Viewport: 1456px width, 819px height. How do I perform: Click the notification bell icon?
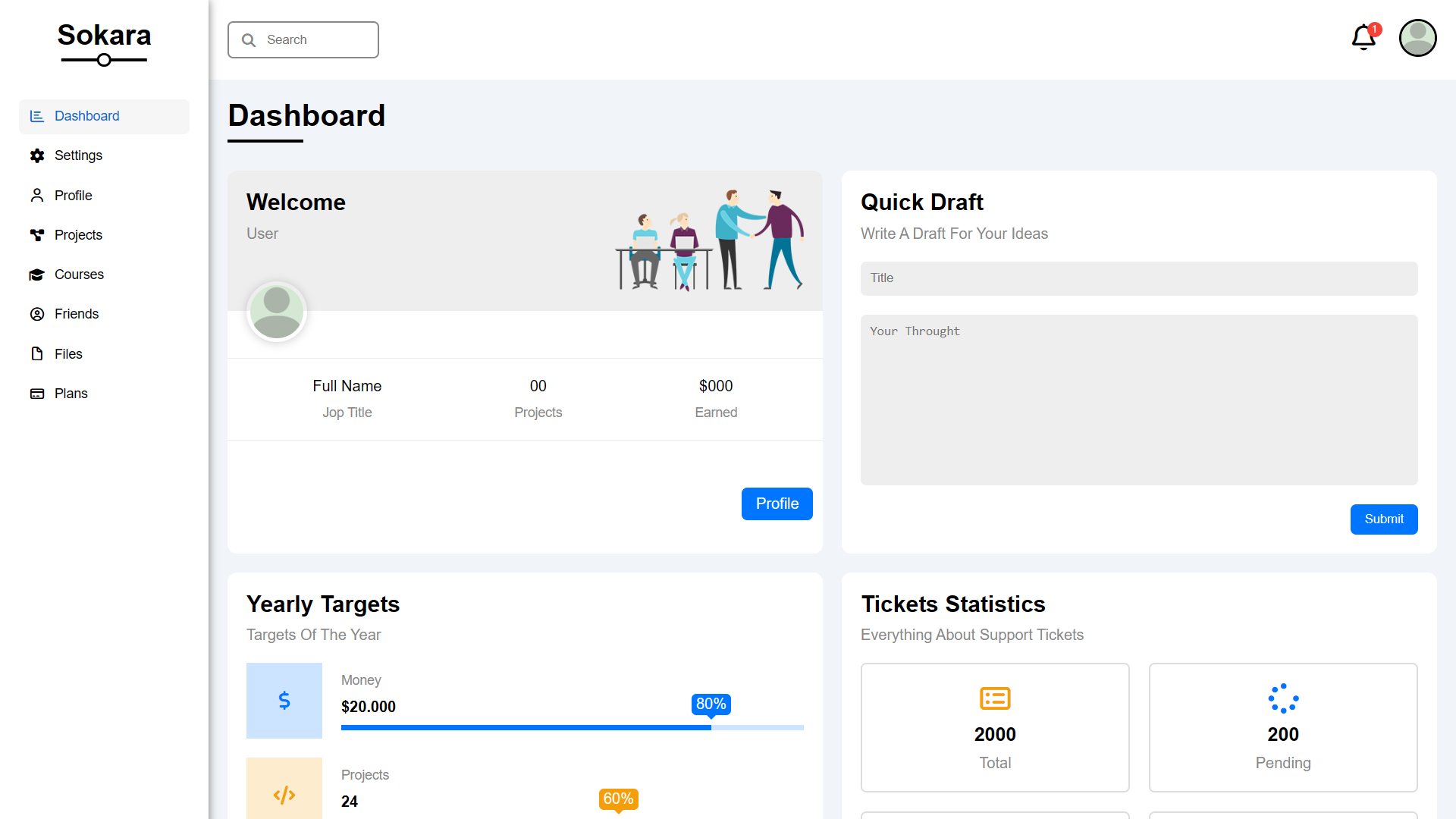click(1363, 37)
